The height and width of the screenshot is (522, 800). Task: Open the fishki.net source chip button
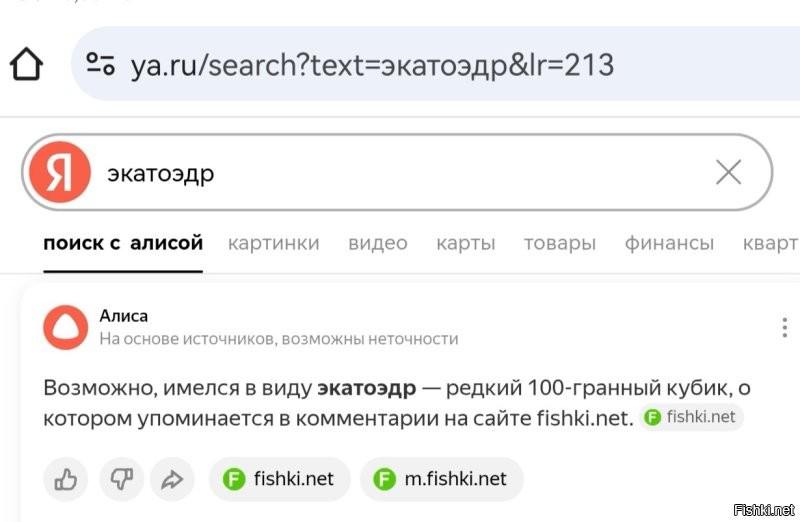279,479
